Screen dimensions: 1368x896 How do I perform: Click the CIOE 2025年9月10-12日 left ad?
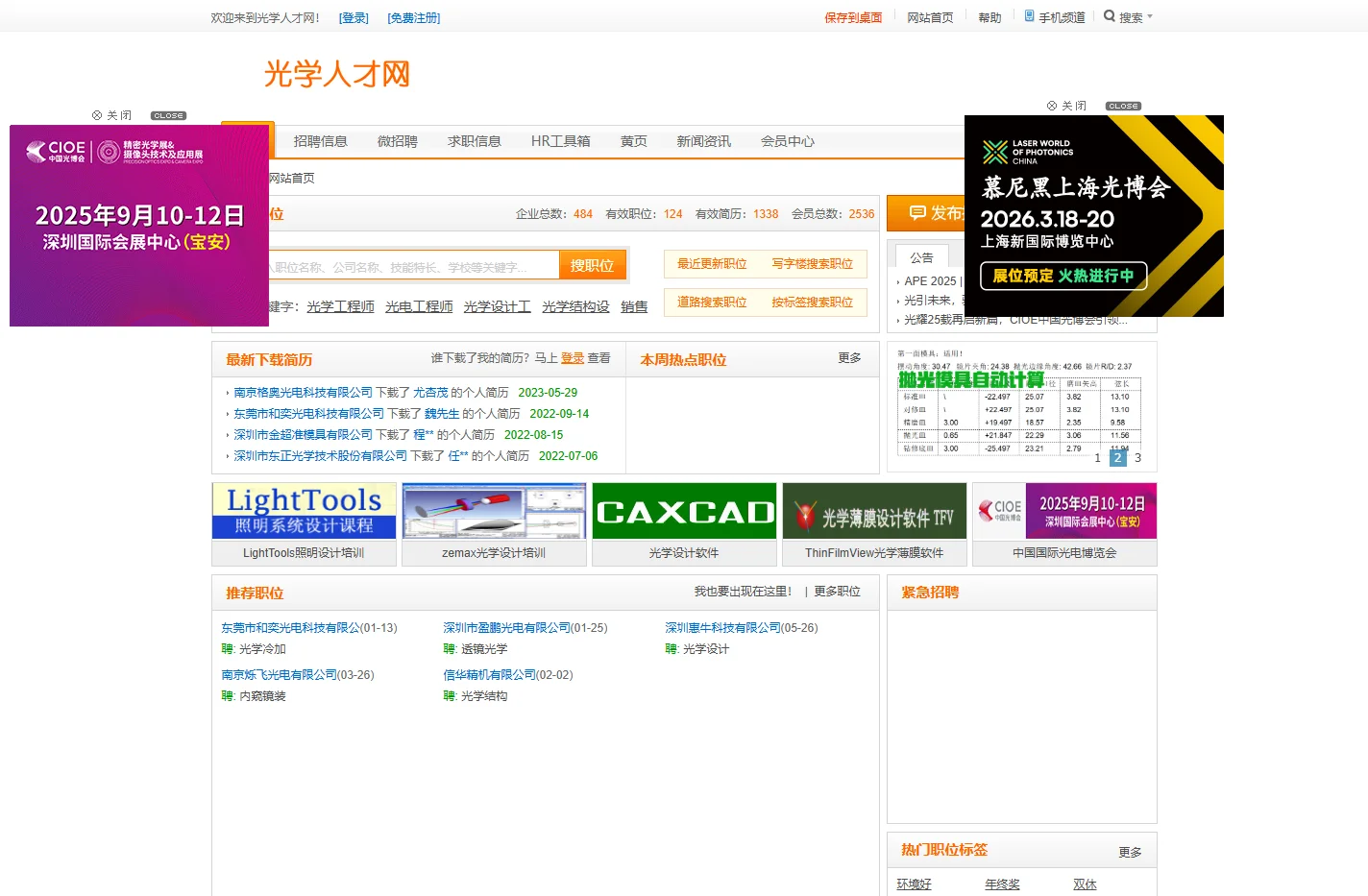(139, 226)
